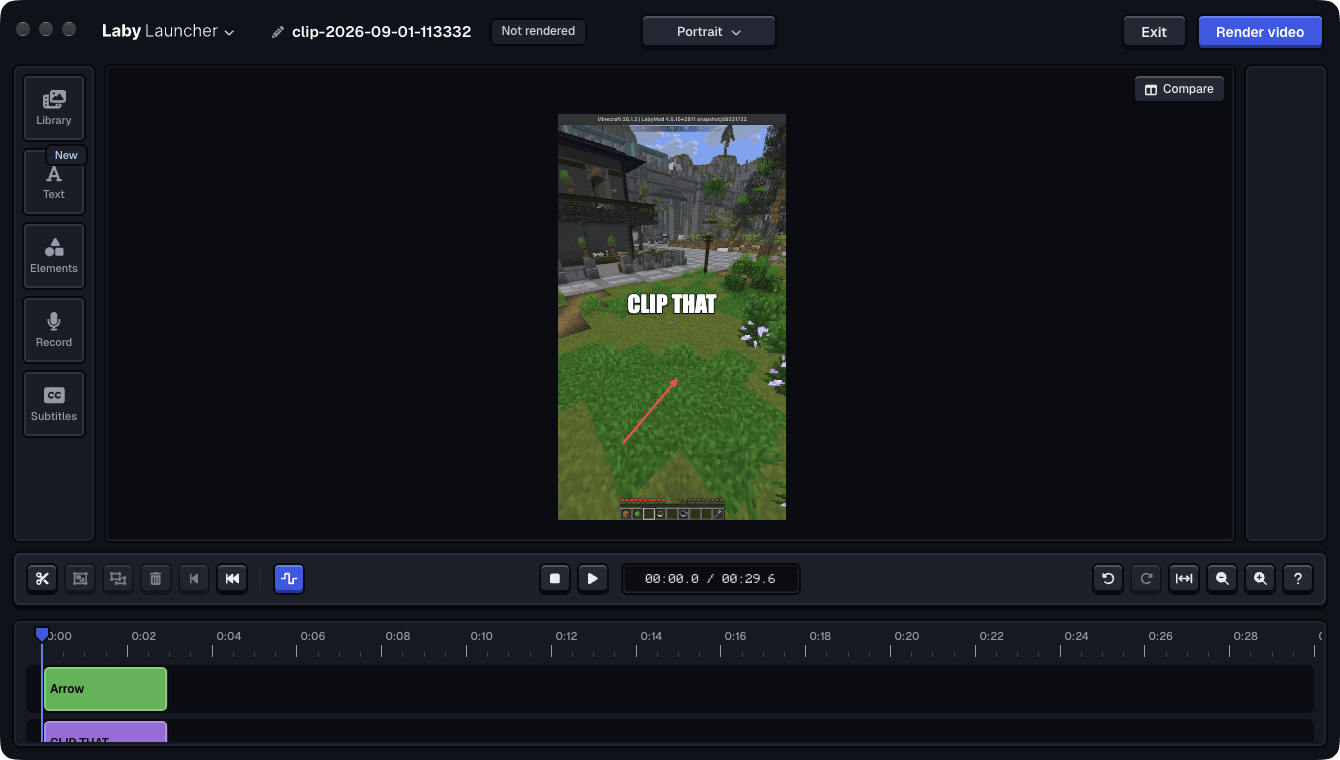This screenshot has height=760, width=1340.
Task: Fit the timeline to width
Action: pyautogui.click(x=1184, y=578)
